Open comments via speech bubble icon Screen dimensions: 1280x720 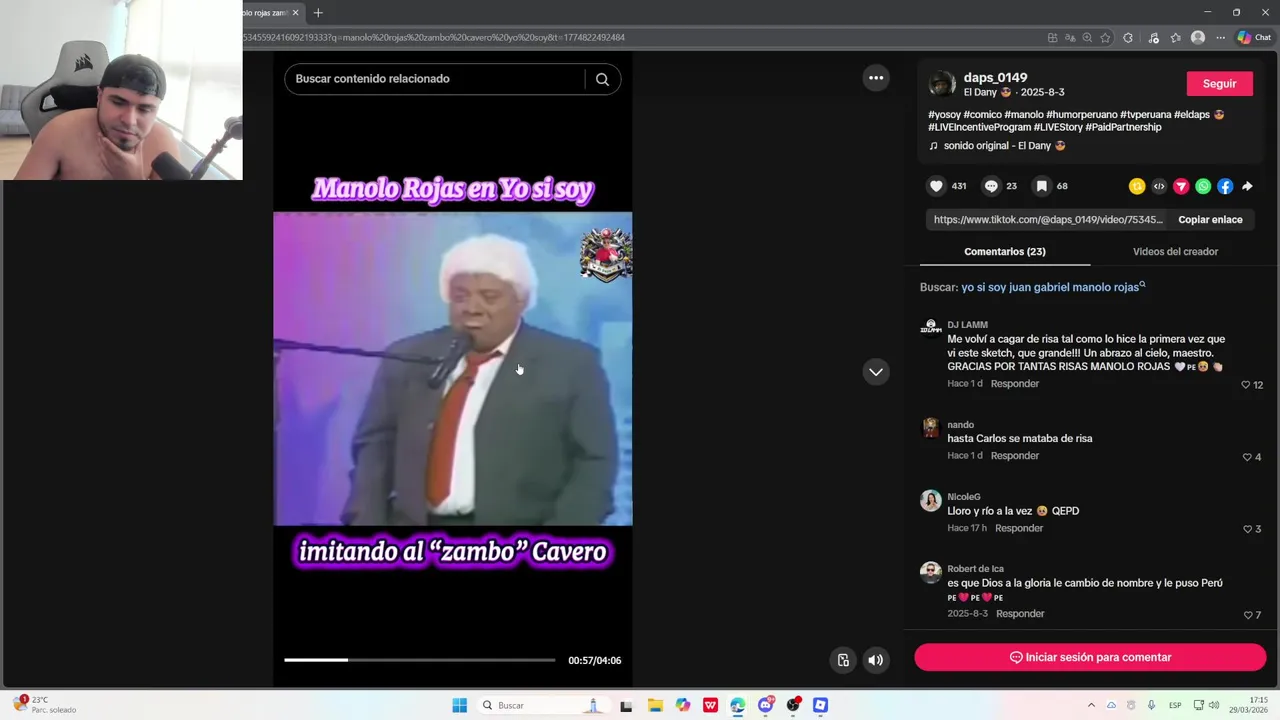point(991,186)
